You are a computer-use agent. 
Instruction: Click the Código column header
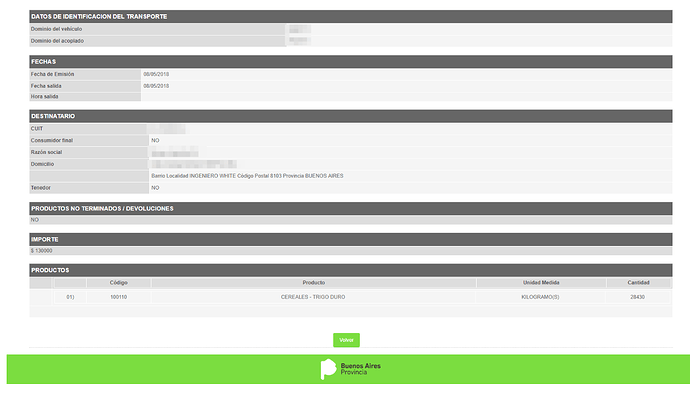click(x=118, y=283)
